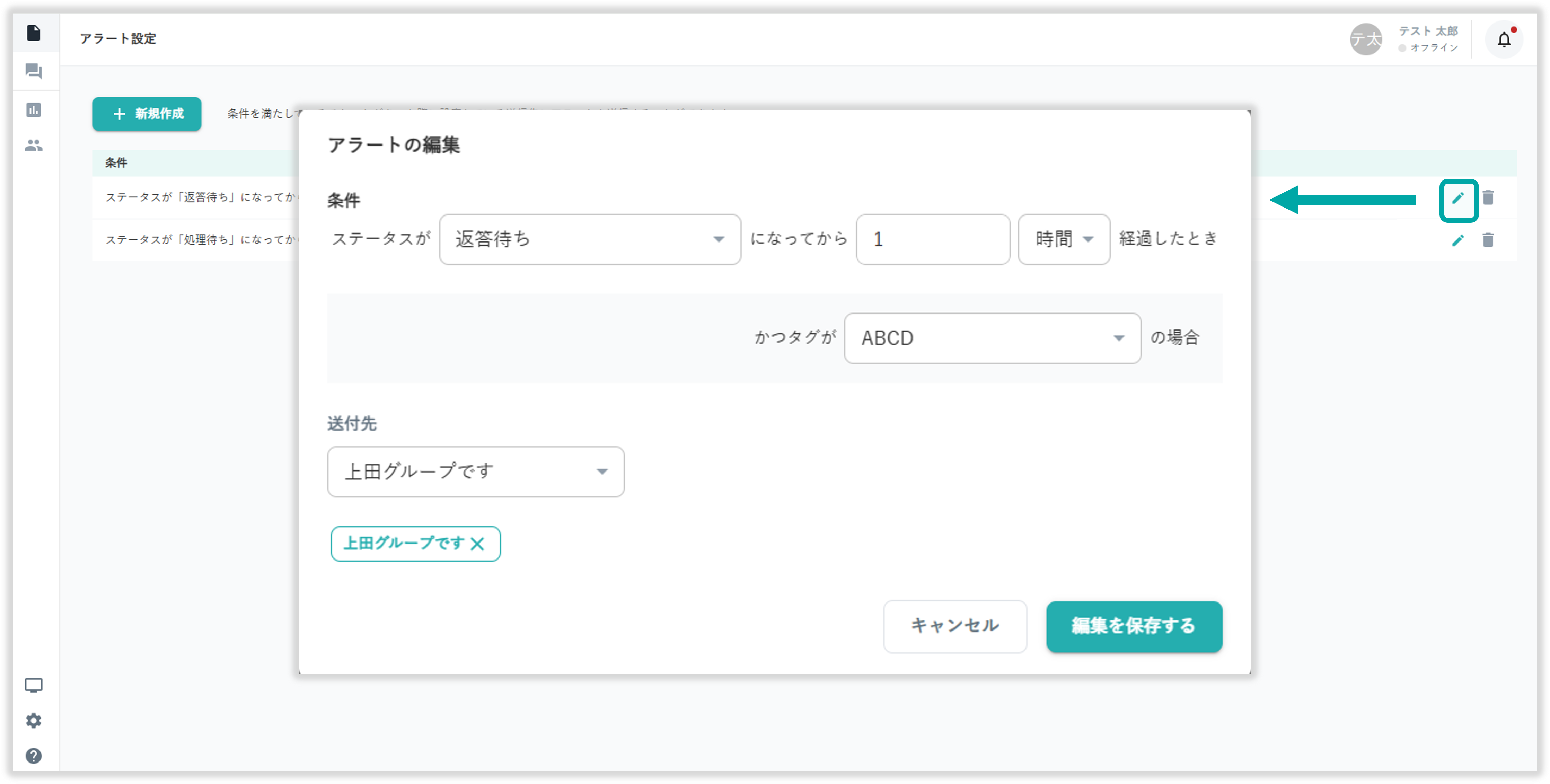Open settings gear in the sidebar
Viewport: 1550px width, 784px height.
tap(34, 721)
